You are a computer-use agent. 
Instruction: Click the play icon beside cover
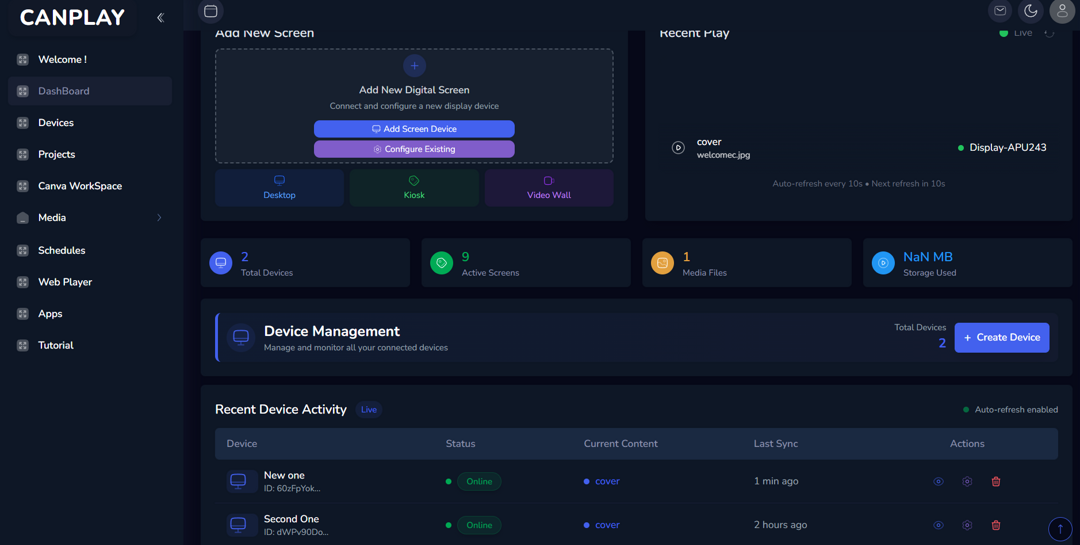(678, 147)
